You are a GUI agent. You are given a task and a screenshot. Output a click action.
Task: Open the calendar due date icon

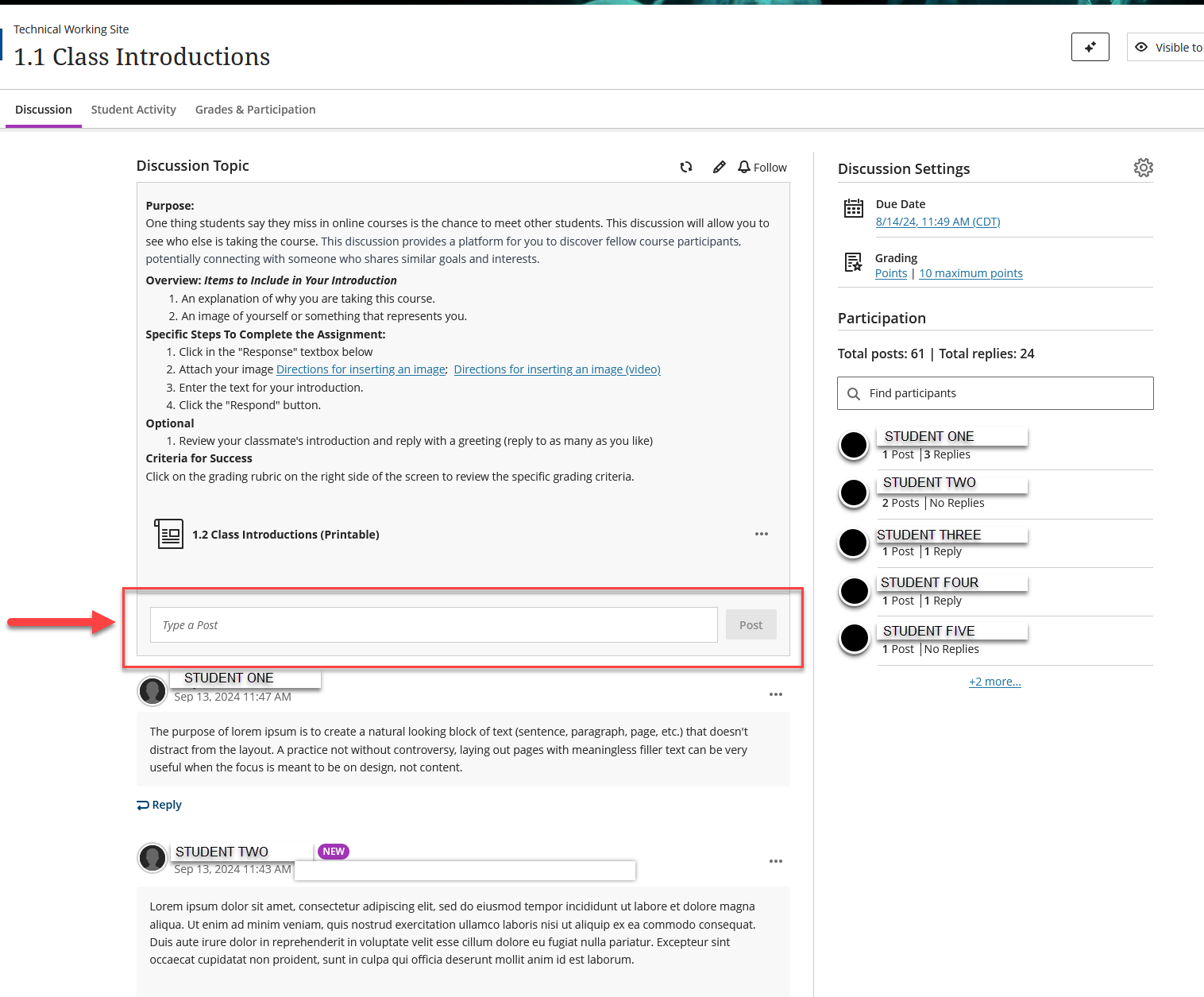853,208
